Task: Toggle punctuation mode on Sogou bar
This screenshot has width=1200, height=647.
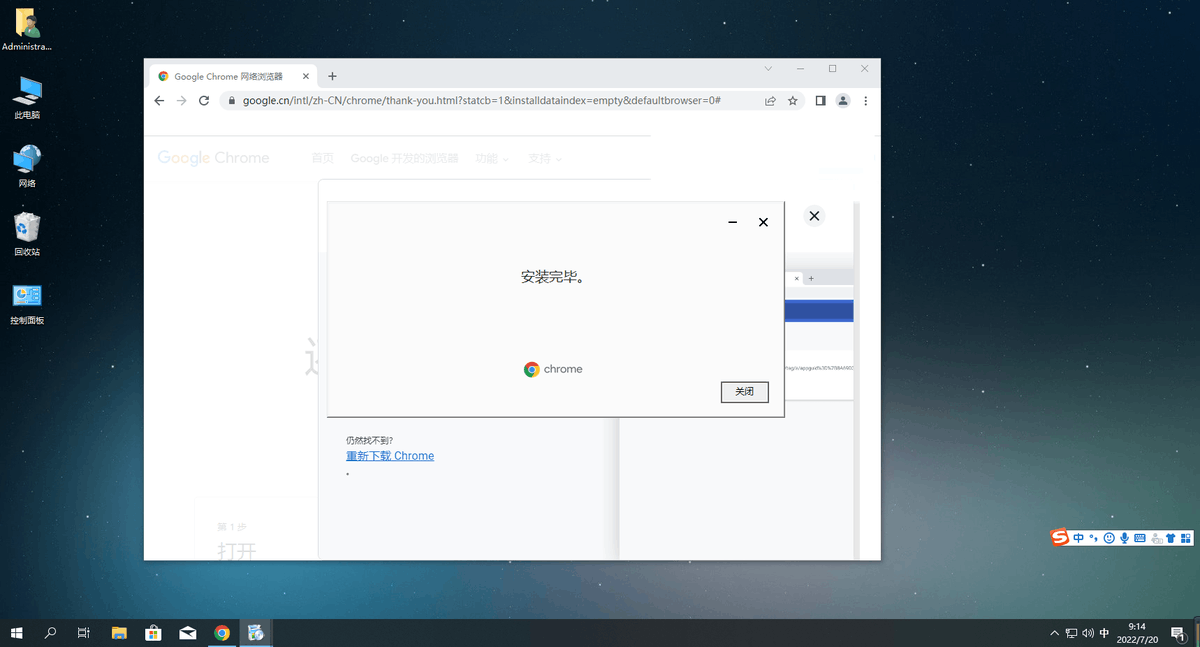Action: tap(1094, 538)
